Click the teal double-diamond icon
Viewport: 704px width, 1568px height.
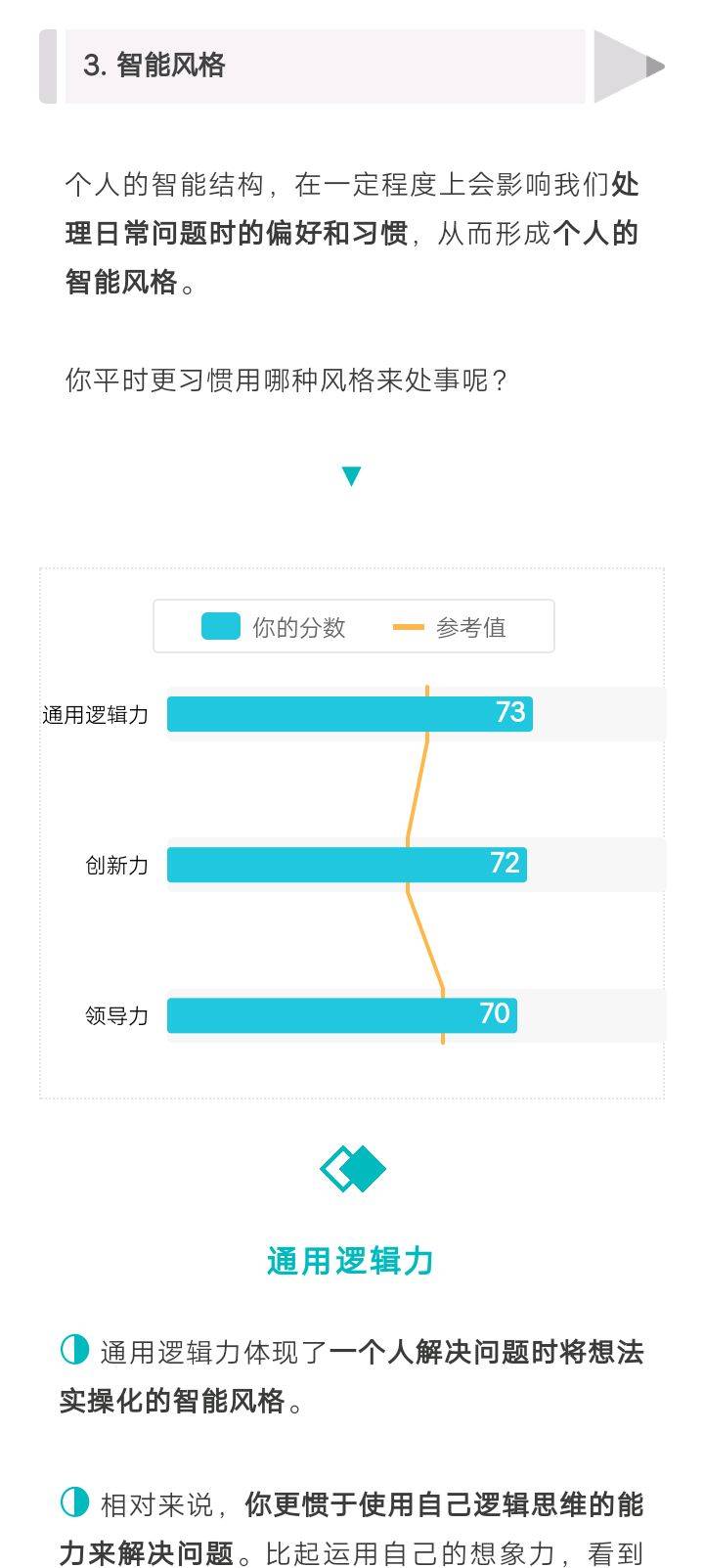(x=352, y=1168)
